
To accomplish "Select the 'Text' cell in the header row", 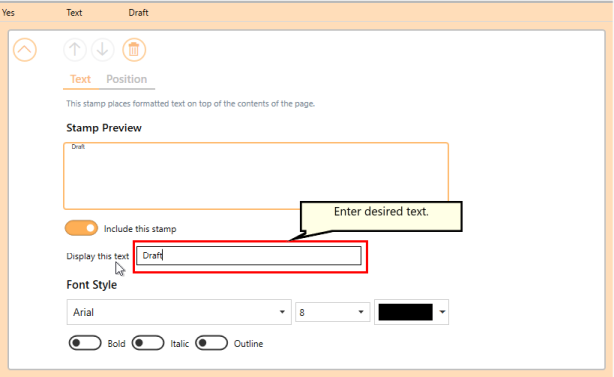I will point(74,13).
